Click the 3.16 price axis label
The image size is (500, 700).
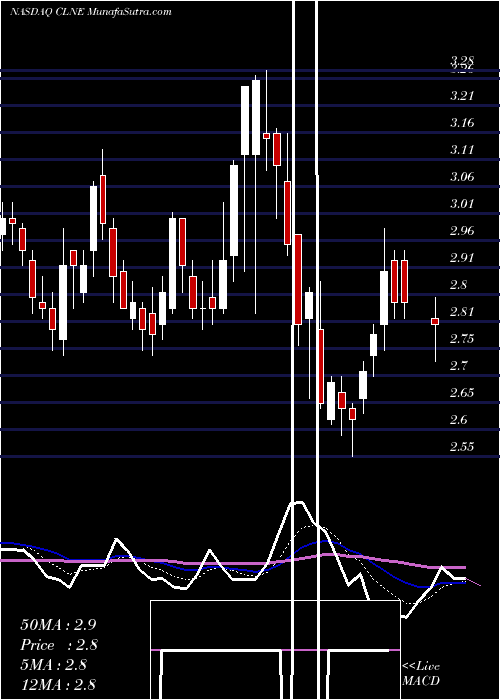click(462, 123)
